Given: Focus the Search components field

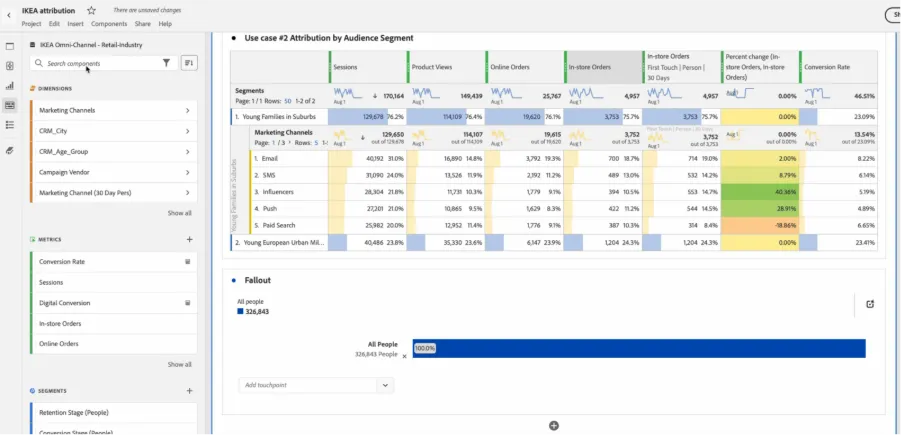Looking at the screenshot, I should pyautogui.click(x=103, y=63).
